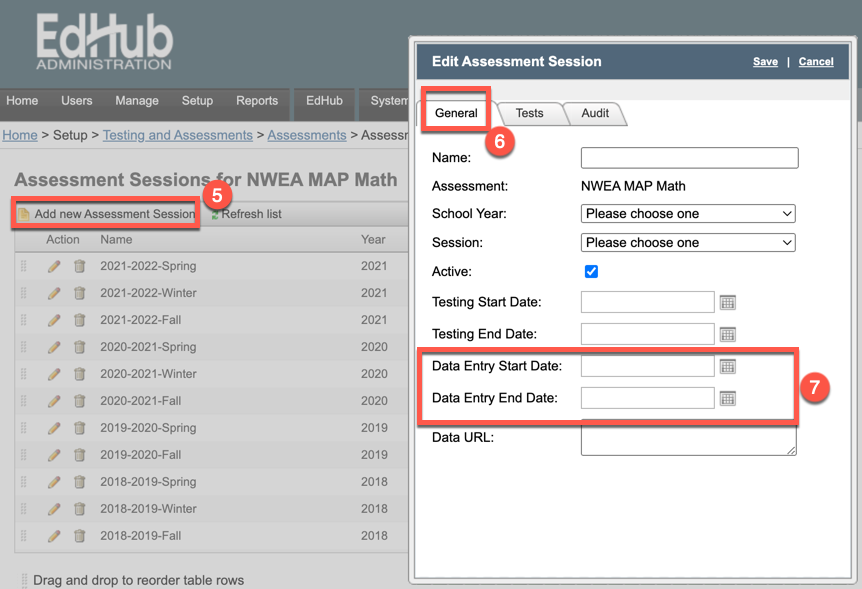This screenshot has height=589, width=862.
Task: Follow the Testing and Assessments breadcrumb link
Action: (x=178, y=135)
